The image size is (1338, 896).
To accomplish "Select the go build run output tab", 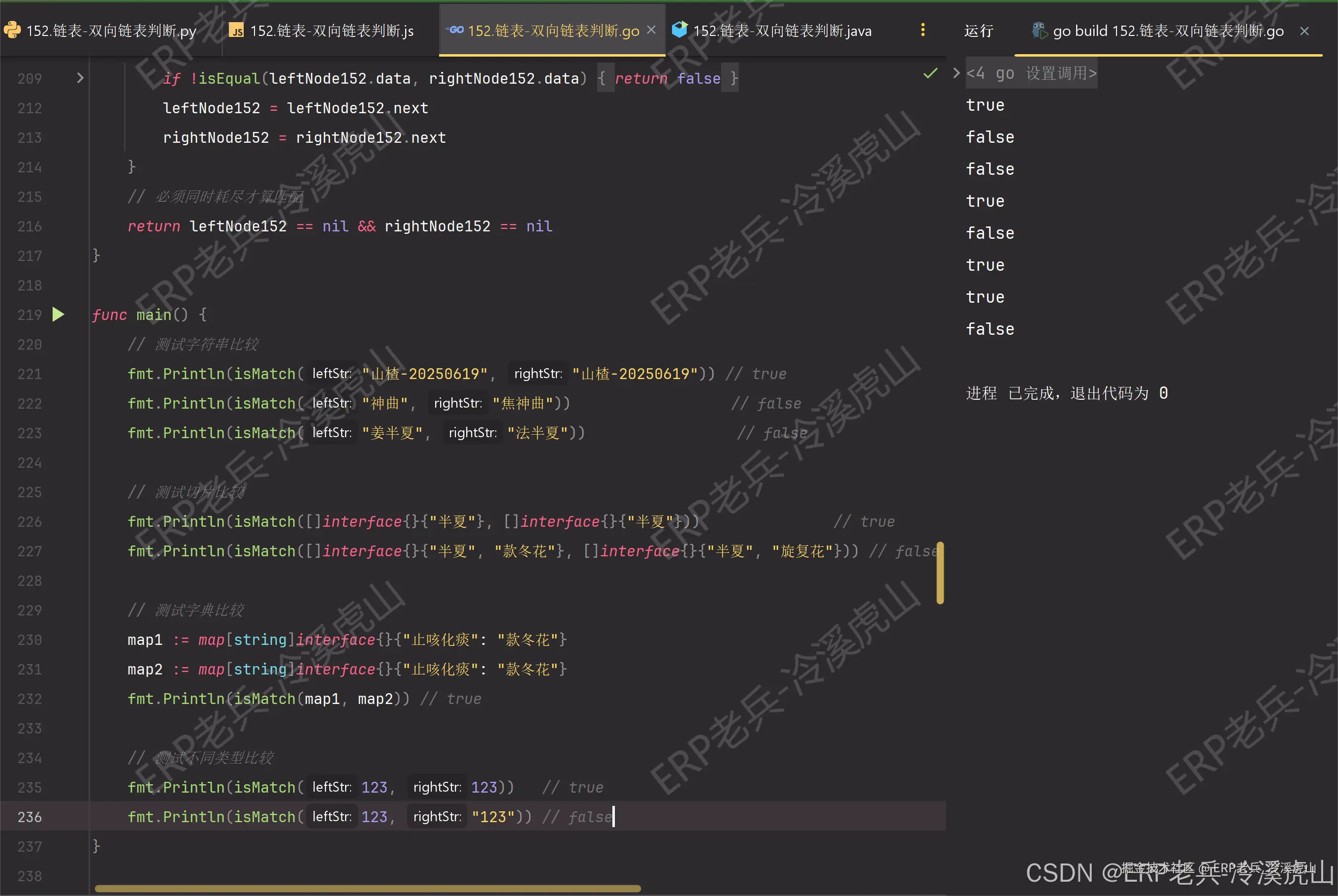I will click(1168, 31).
